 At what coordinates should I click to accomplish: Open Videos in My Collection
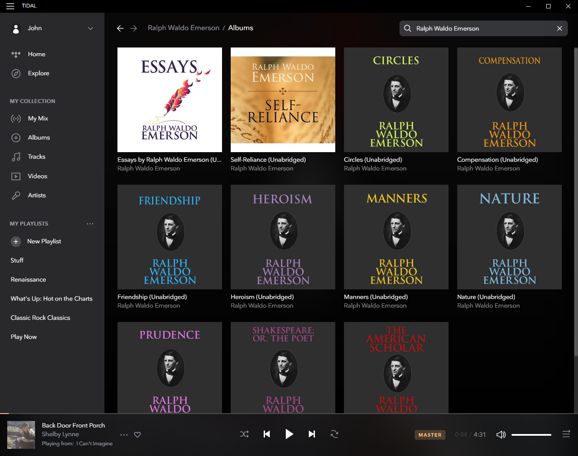(x=37, y=176)
